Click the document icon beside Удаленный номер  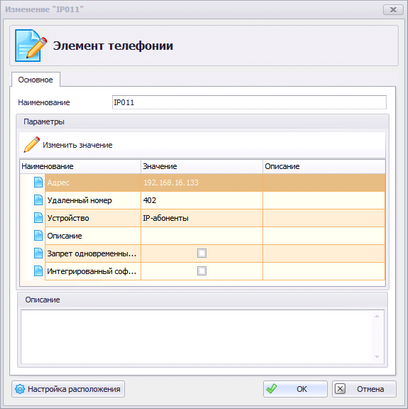pyautogui.click(x=38, y=200)
